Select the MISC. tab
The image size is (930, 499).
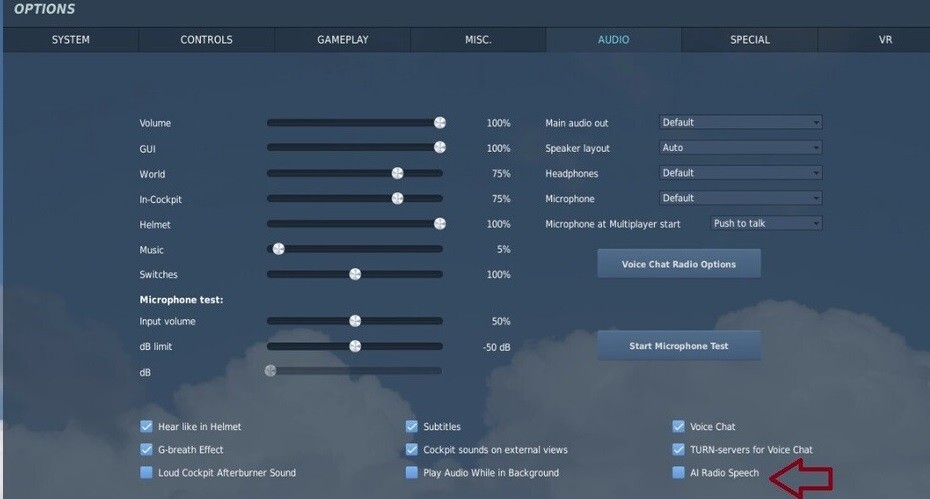pyautogui.click(x=478, y=40)
